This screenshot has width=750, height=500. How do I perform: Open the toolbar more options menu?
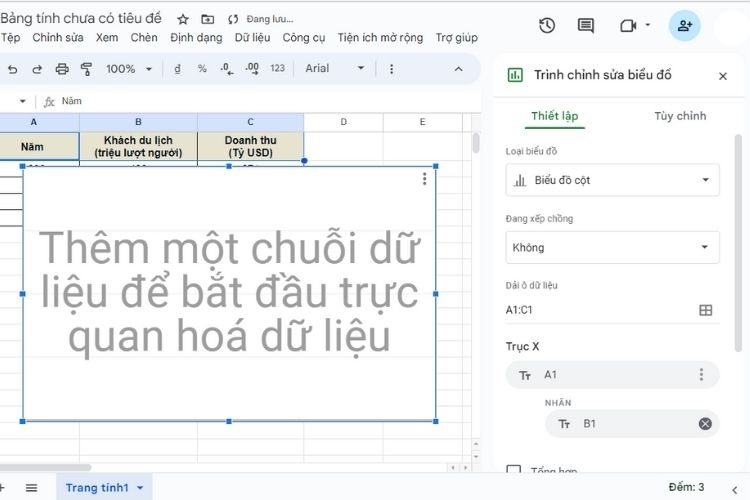(391, 69)
